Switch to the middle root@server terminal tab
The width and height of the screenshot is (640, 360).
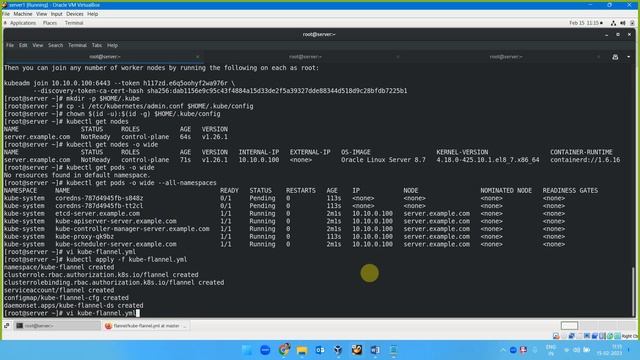pos(305,57)
